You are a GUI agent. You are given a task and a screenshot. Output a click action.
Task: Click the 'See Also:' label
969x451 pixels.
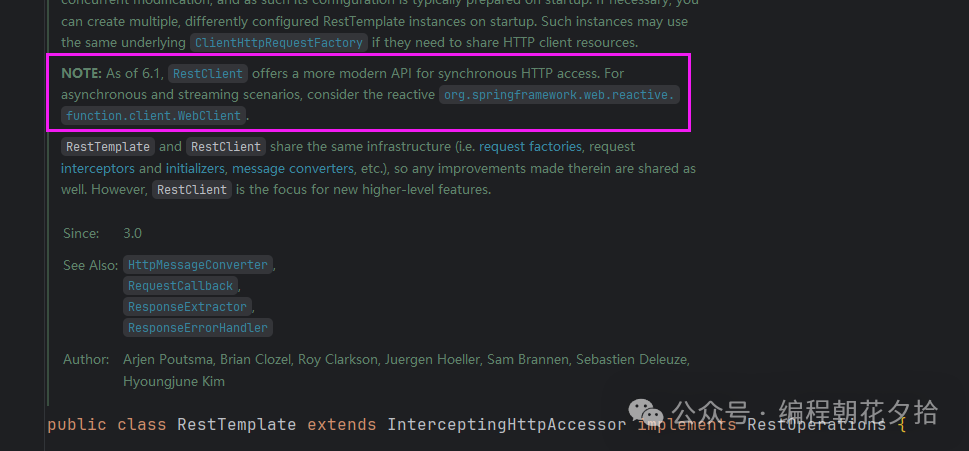coord(90,265)
